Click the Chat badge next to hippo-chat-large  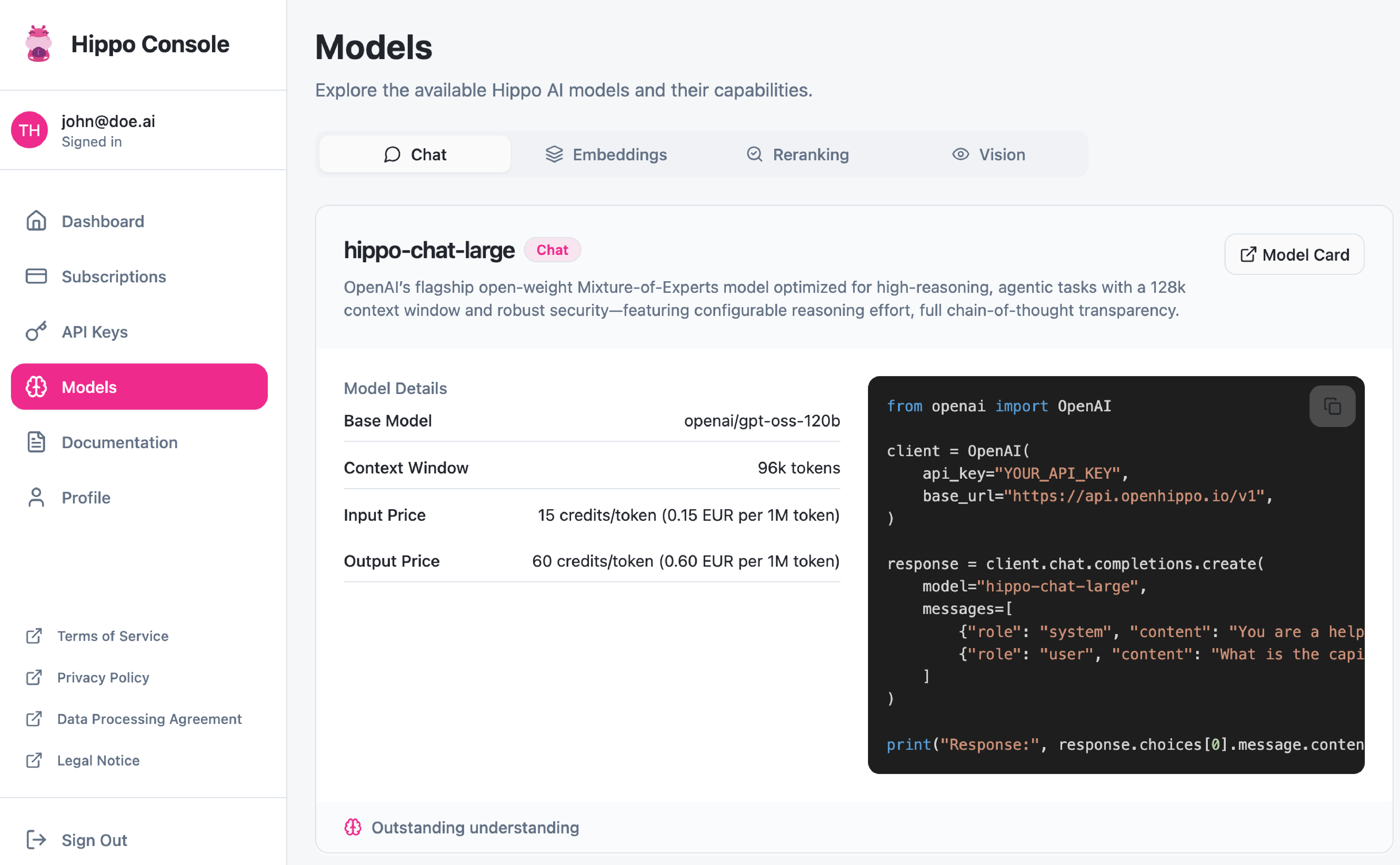click(552, 249)
